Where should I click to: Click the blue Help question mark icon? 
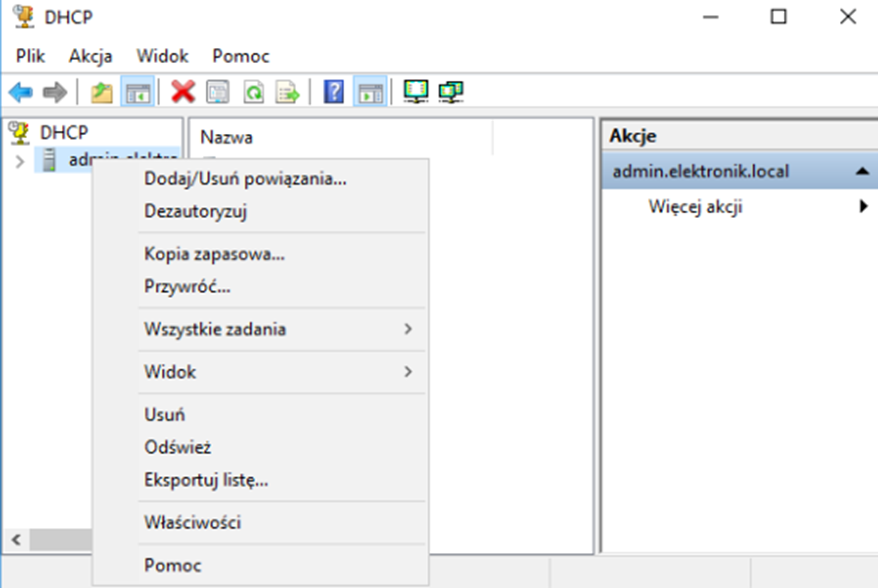point(335,93)
